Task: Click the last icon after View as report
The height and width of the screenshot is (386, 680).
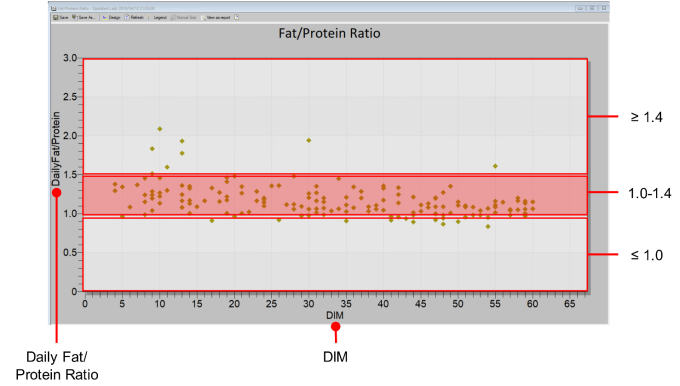Action: point(237,18)
